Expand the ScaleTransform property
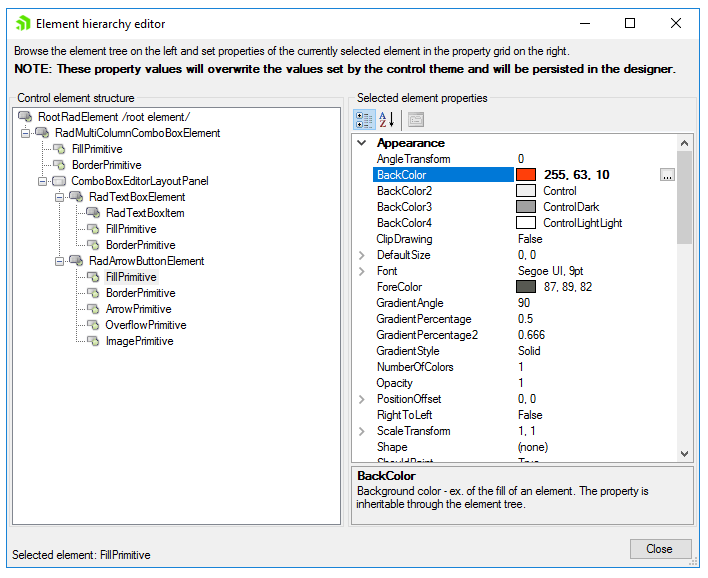This screenshot has width=708, height=578. point(362,431)
